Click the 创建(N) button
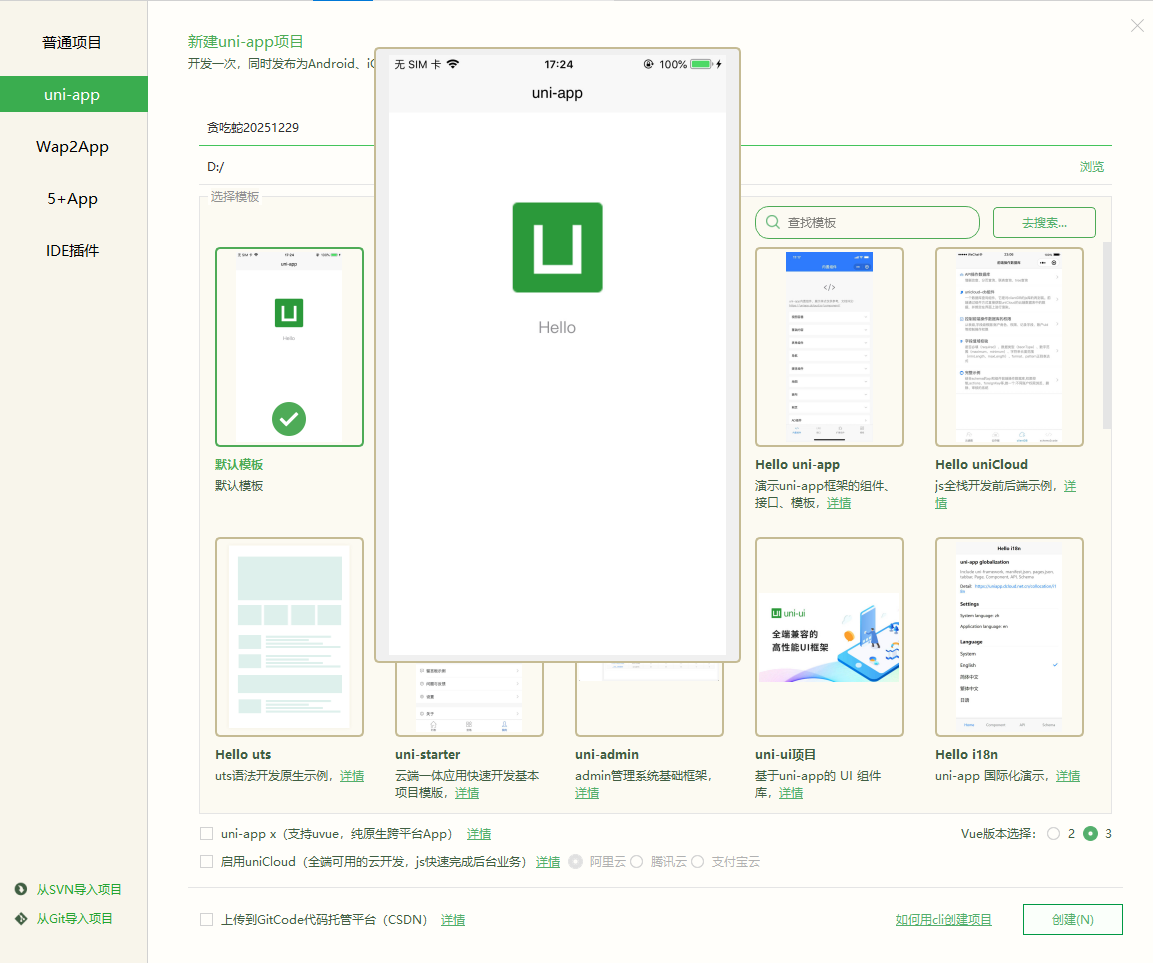Viewport: 1153px width, 963px height. (x=1072, y=919)
